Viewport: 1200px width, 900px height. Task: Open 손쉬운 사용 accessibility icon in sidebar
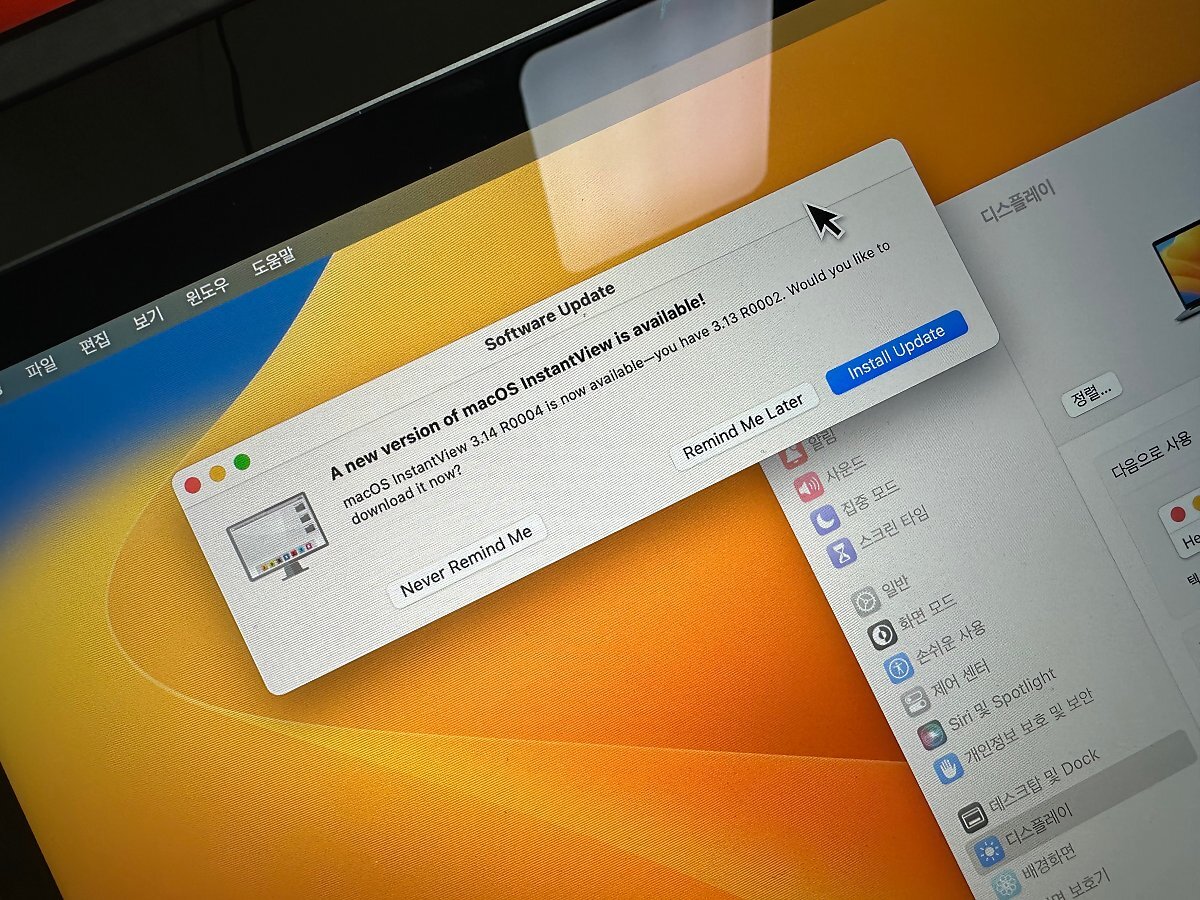click(x=898, y=666)
